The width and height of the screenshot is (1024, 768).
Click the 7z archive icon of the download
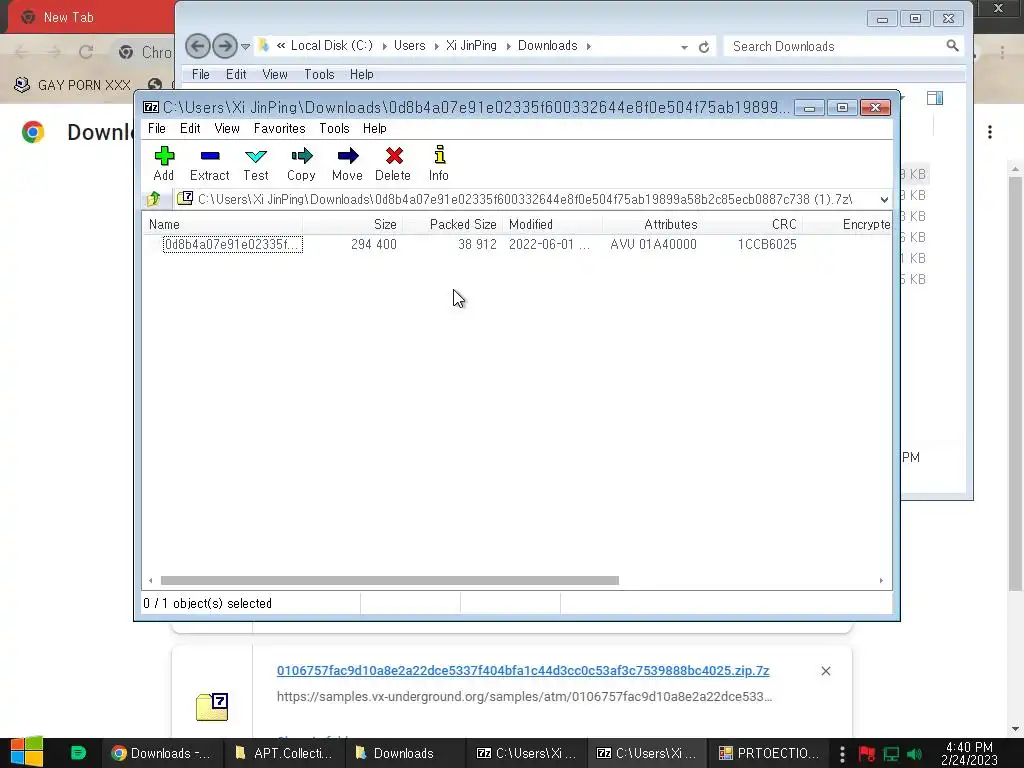pyautogui.click(x=212, y=707)
